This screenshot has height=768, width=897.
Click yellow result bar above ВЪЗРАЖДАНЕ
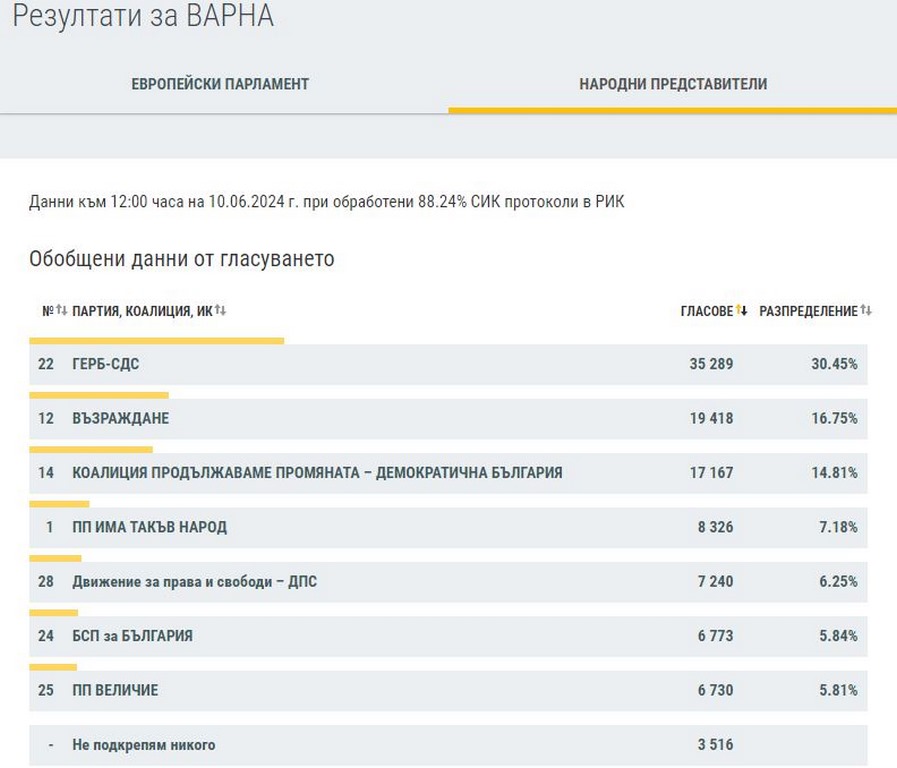click(x=98, y=395)
